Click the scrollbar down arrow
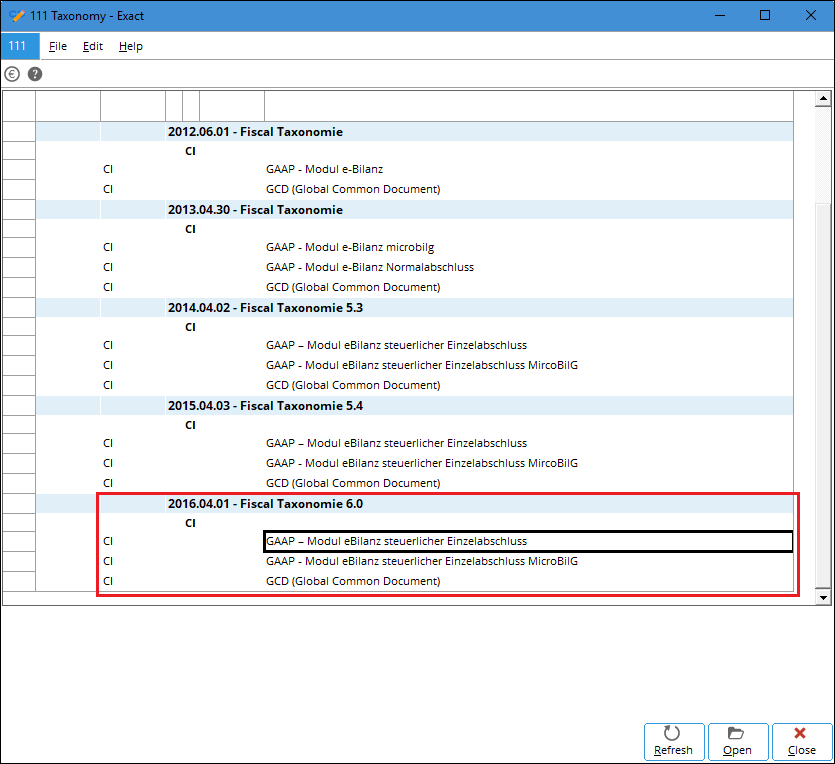The height and width of the screenshot is (764, 835). click(823, 597)
